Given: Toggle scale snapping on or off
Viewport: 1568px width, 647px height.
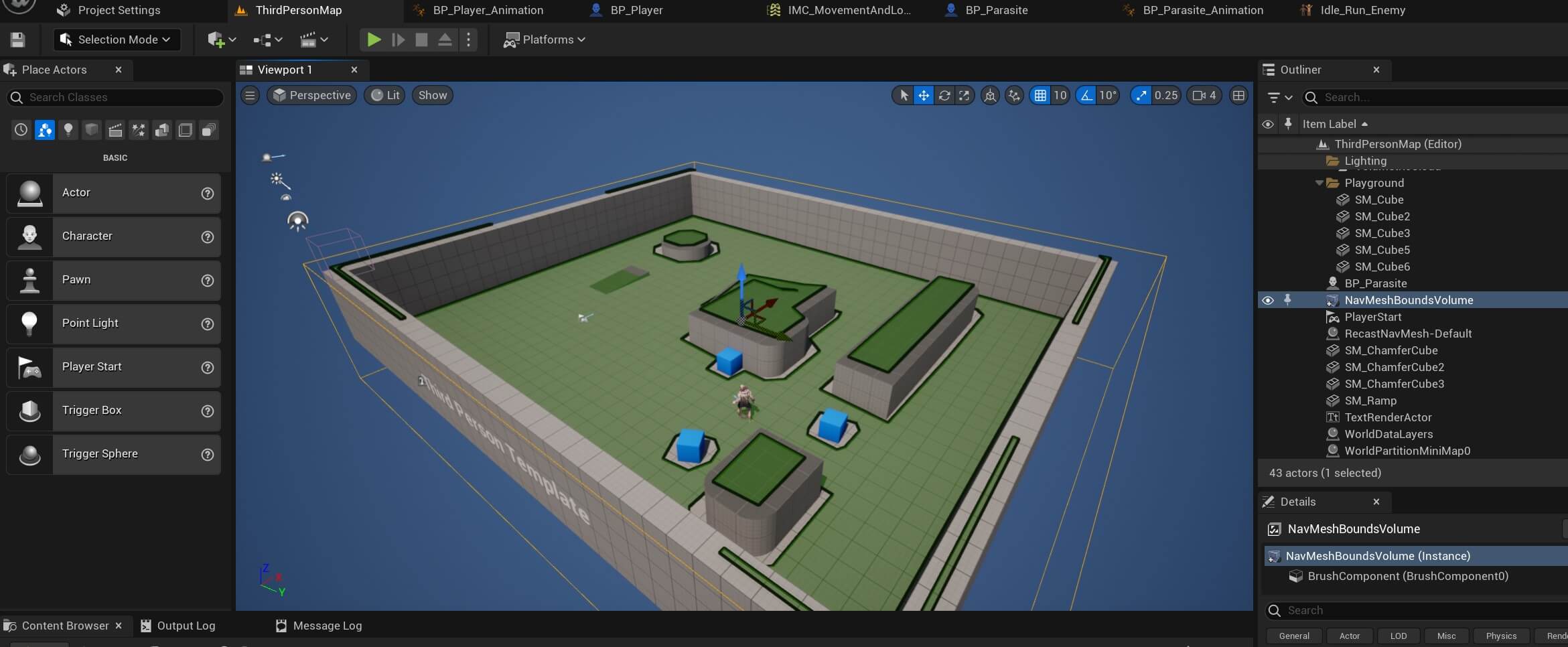Looking at the screenshot, I should coord(1141,95).
